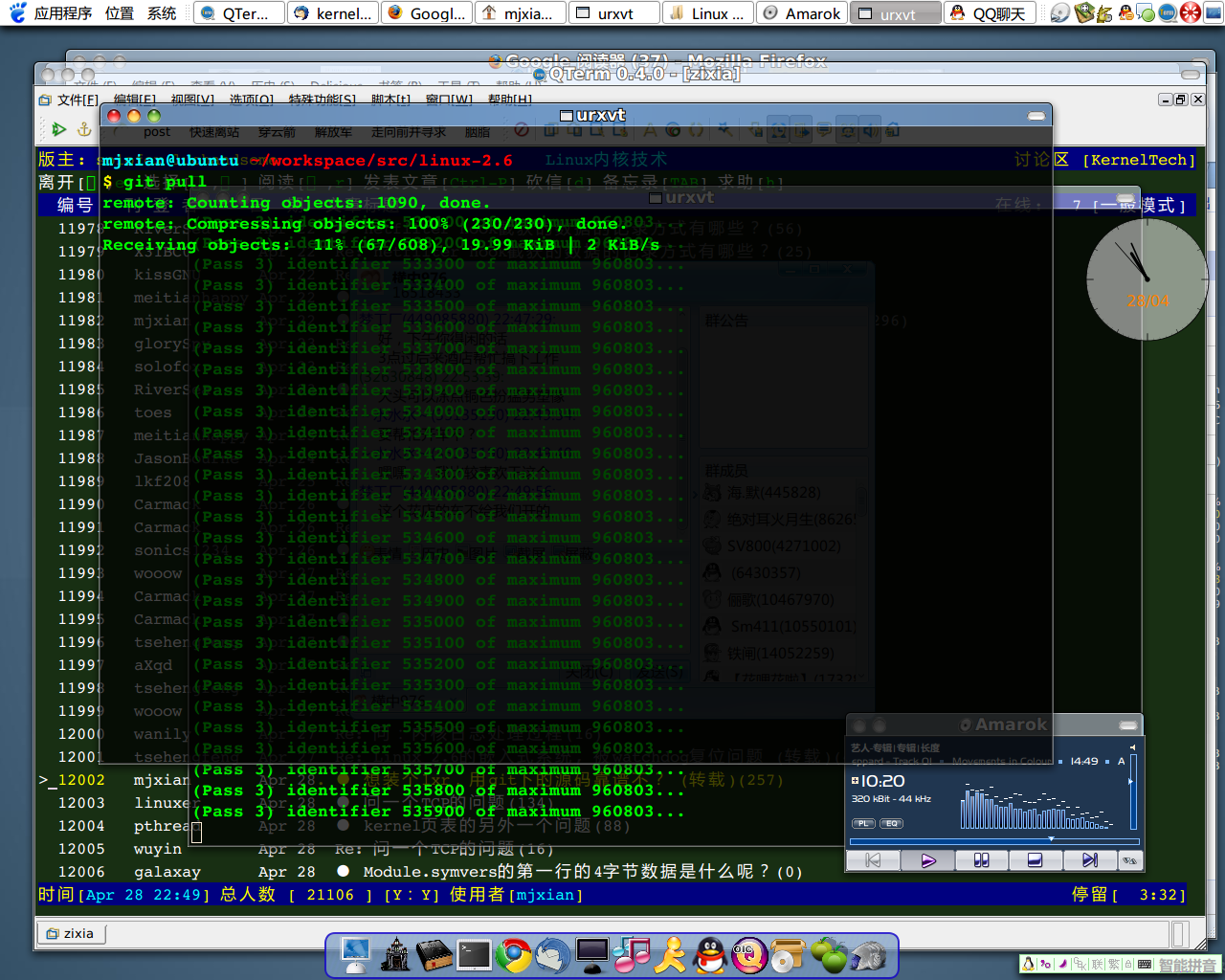The image size is (1225, 980).
Task: Open Amarok's PL playlist button
Action: (x=863, y=823)
